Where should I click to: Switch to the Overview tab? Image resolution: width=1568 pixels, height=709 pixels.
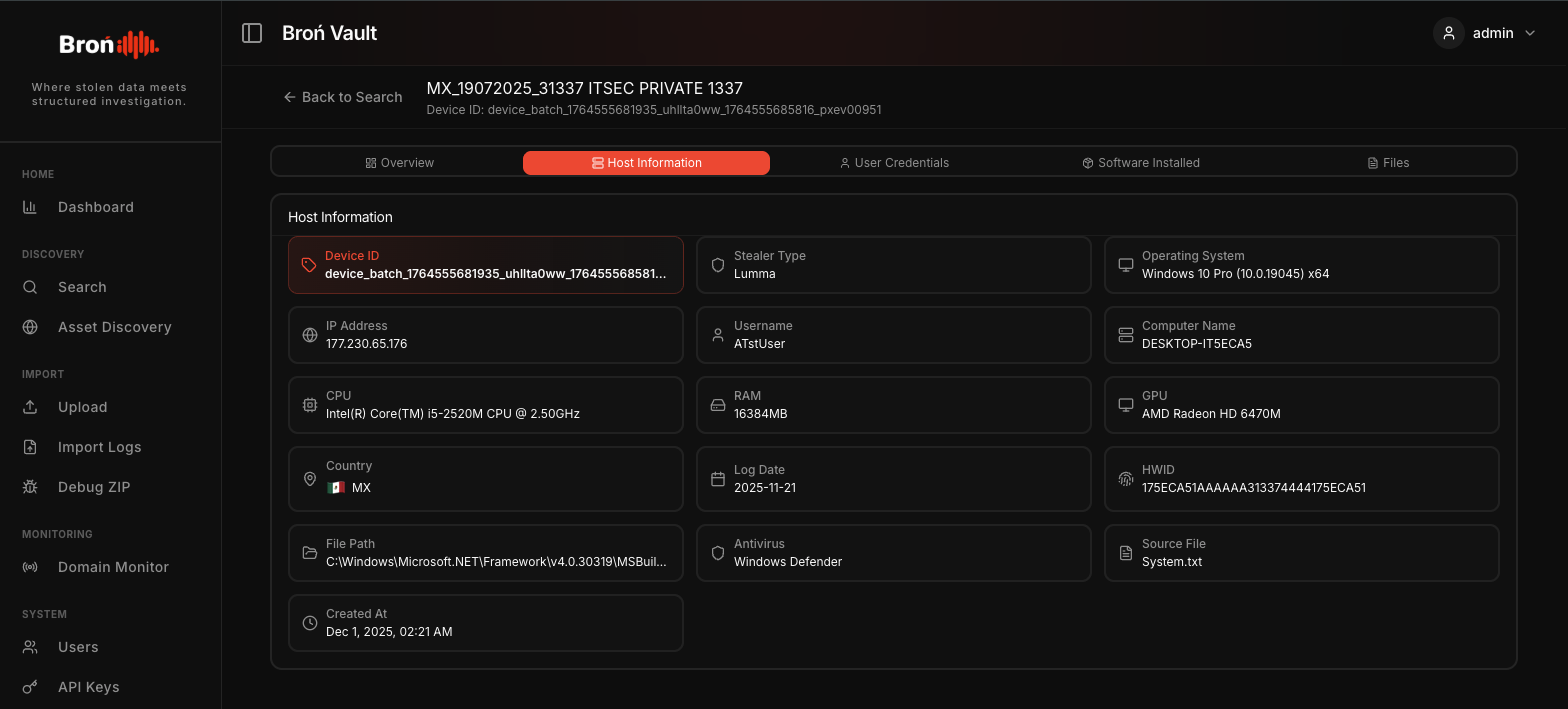pyautogui.click(x=399, y=162)
